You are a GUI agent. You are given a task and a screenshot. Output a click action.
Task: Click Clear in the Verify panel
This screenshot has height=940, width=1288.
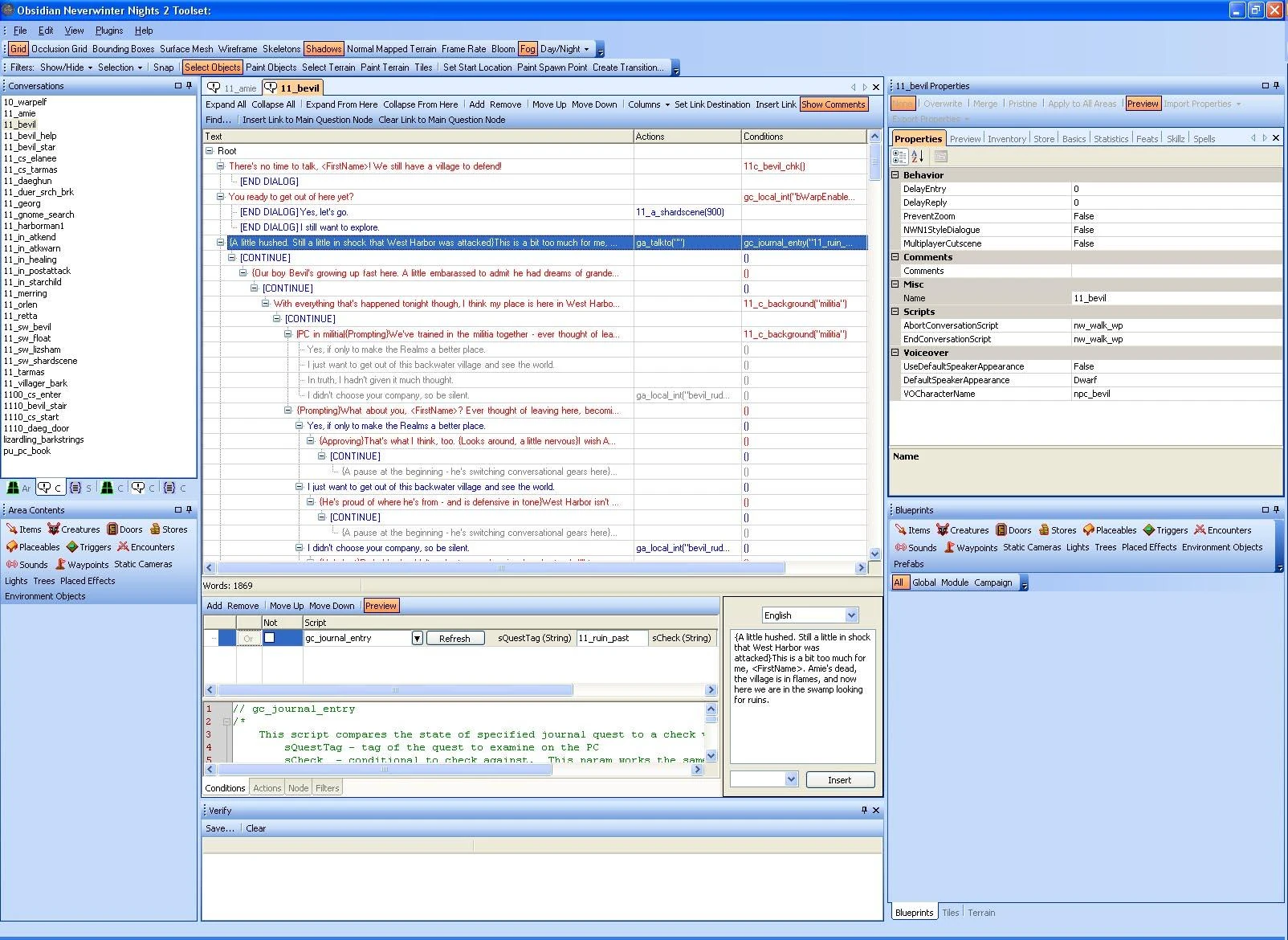pyautogui.click(x=256, y=828)
